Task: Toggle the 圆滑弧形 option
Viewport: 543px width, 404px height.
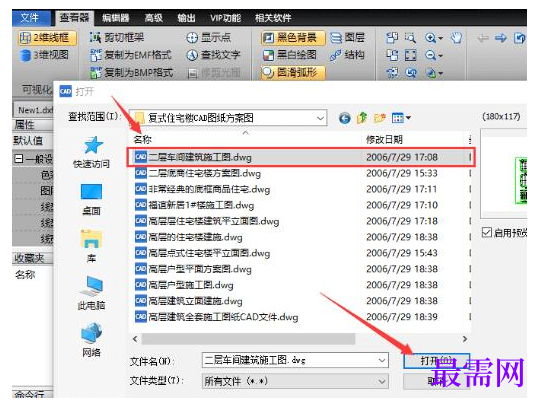Action: 293,73
